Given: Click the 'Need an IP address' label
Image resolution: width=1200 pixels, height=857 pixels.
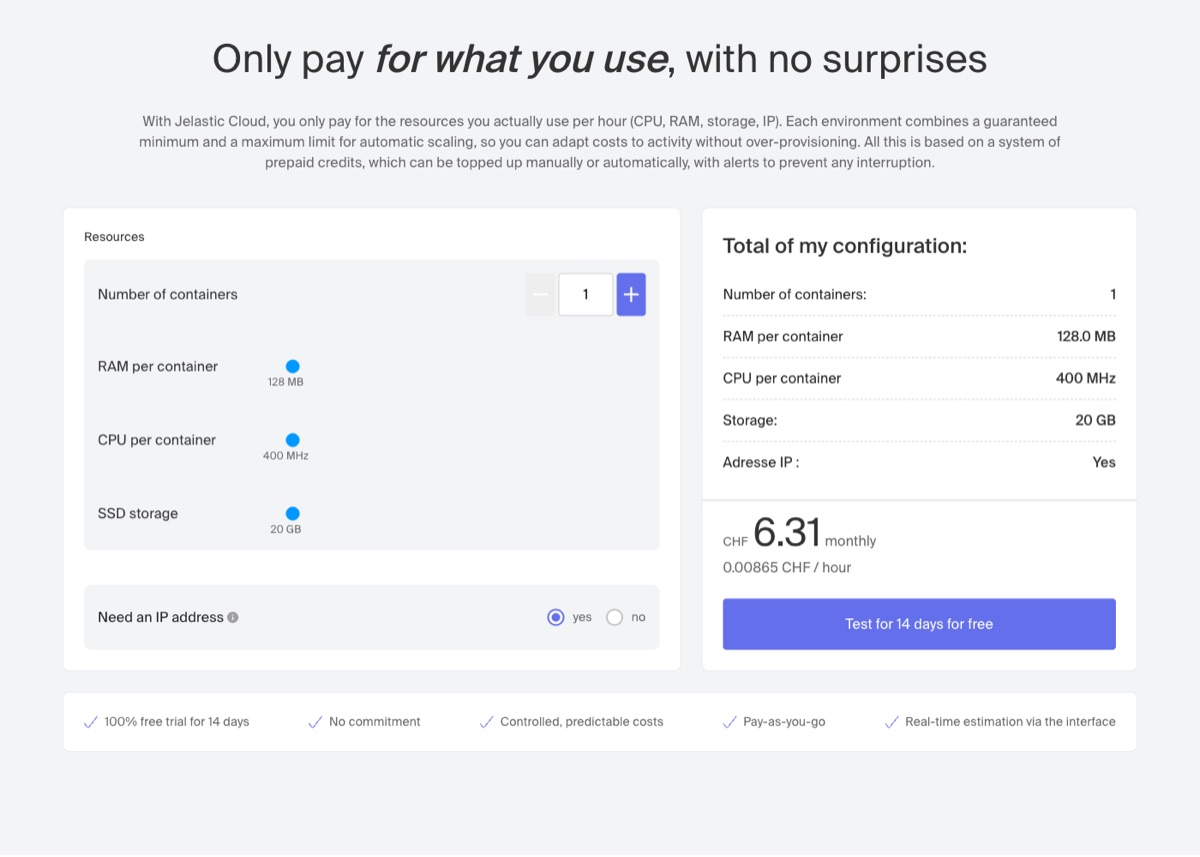Looking at the screenshot, I should 161,617.
